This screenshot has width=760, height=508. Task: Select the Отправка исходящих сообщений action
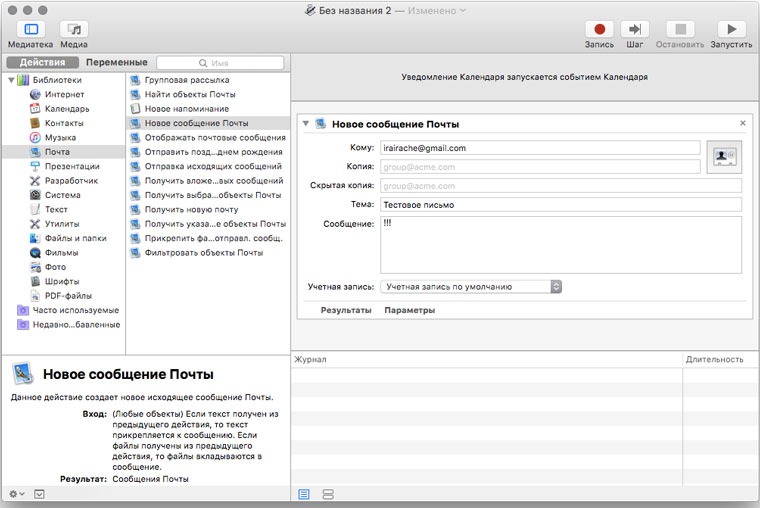point(208,166)
